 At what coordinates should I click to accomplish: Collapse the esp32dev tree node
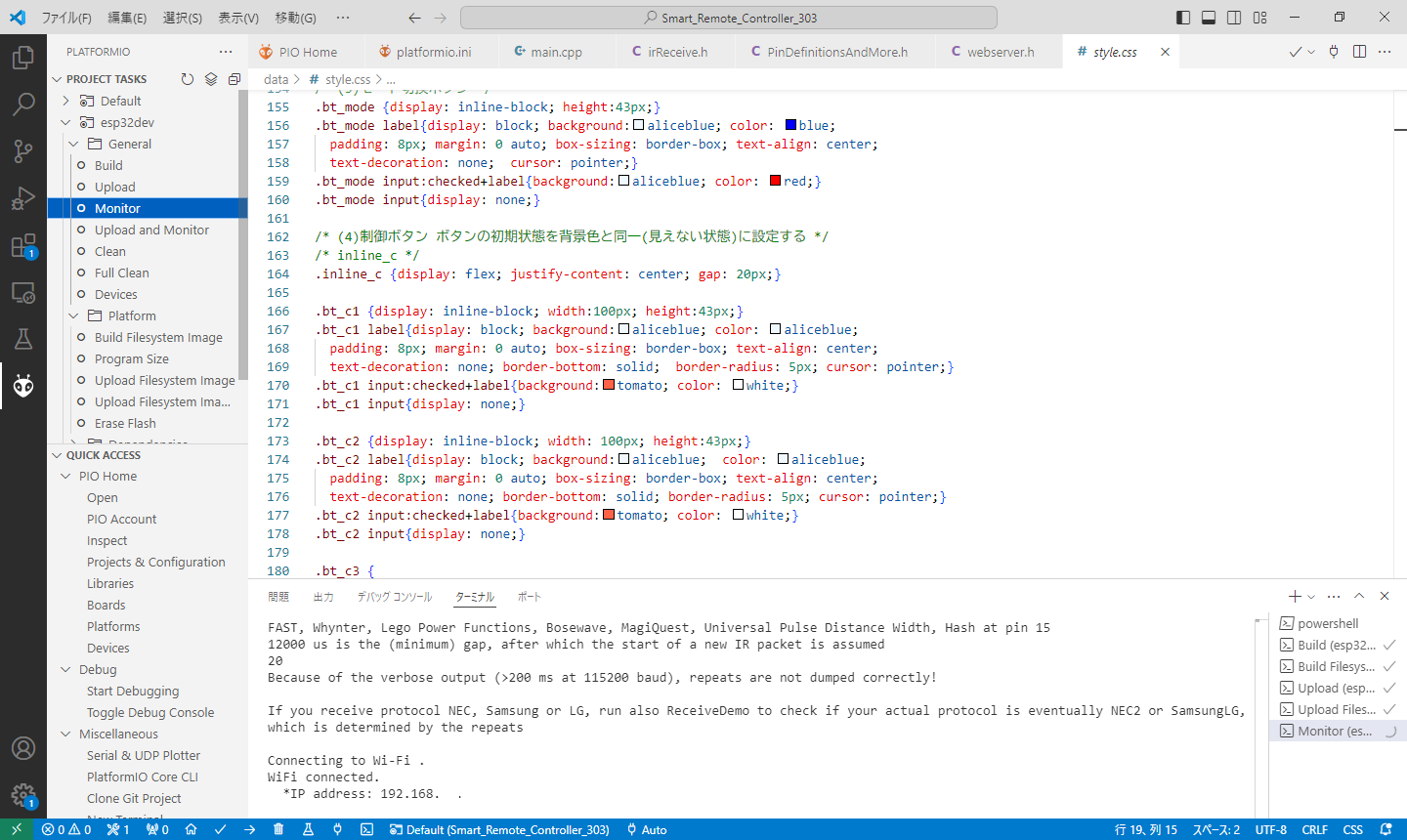(66, 122)
